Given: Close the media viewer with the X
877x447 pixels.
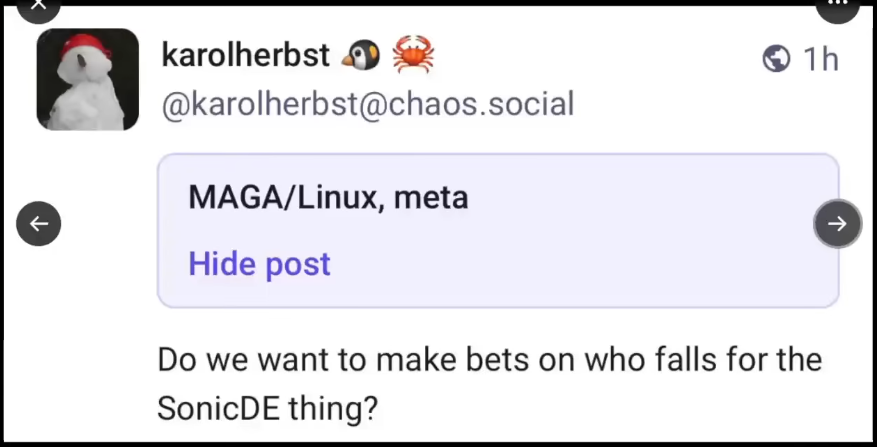Looking at the screenshot, I should (x=39, y=6).
